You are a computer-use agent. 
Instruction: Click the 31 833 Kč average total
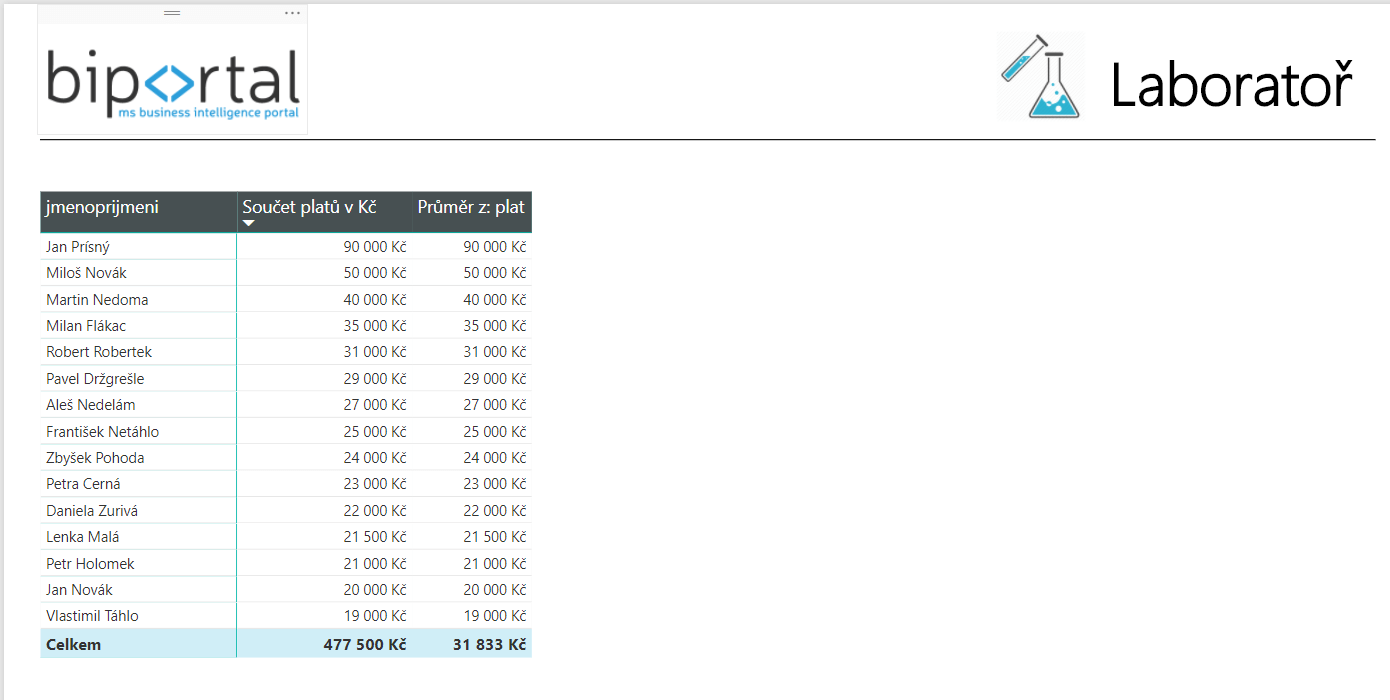coord(489,645)
